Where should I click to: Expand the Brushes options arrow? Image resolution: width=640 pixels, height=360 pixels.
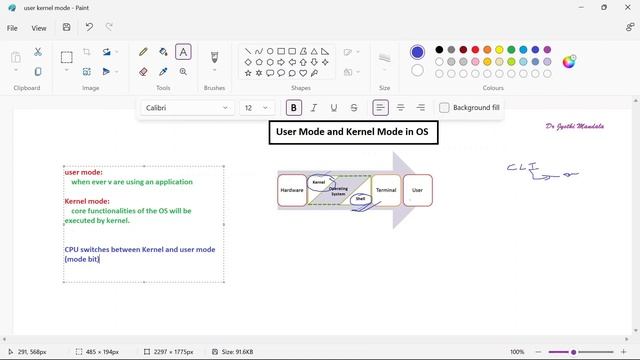pyautogui.click(x=214, y=70)
